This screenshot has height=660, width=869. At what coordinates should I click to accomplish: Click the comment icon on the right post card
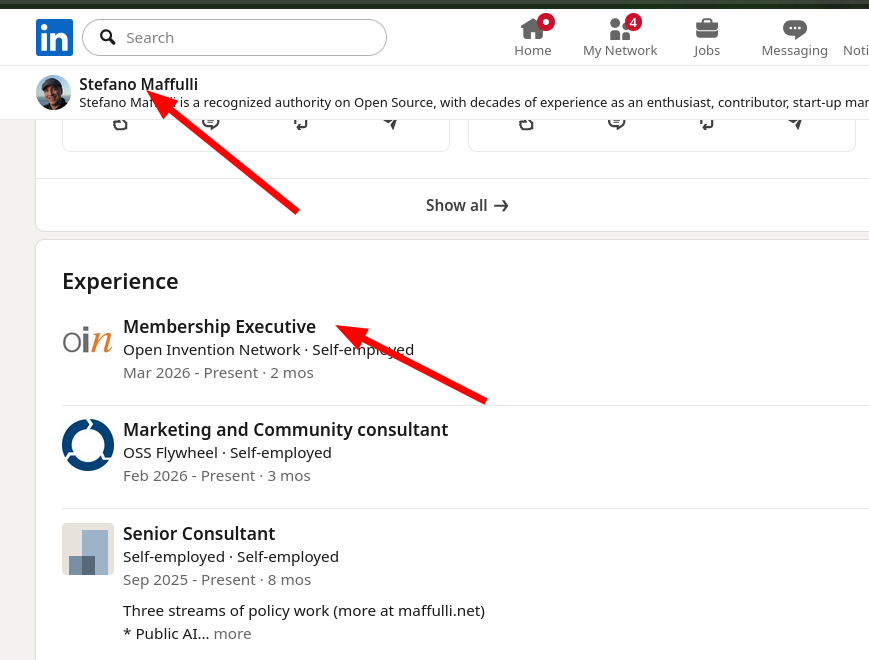click(616, 124)
